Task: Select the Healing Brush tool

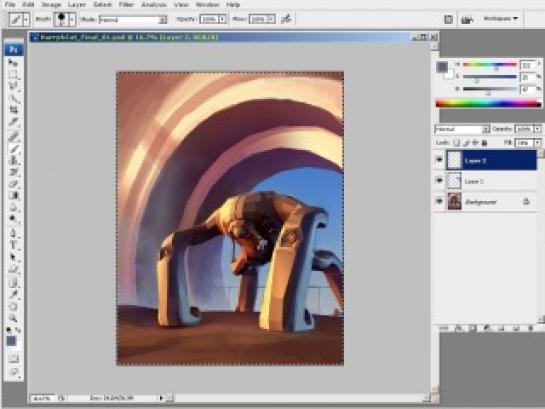Action: click(13, 137)
